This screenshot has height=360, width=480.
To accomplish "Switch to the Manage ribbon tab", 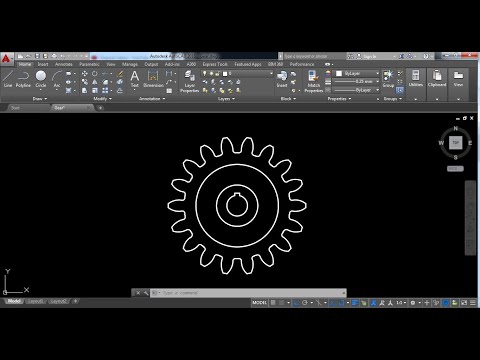I will pyautogui.click(x=130, y=64).
